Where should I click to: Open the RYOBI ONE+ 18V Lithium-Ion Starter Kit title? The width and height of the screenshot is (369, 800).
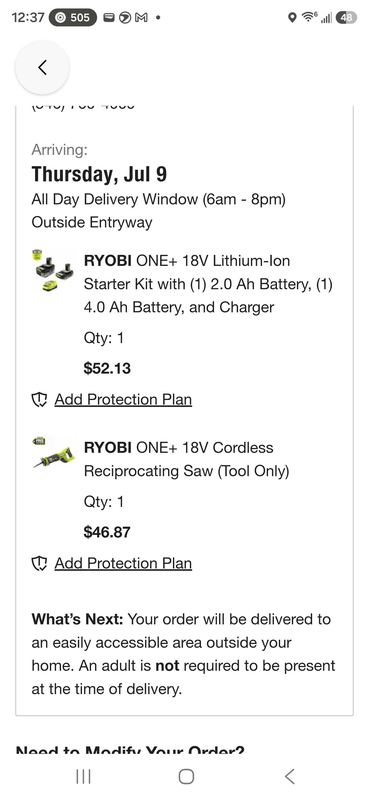(x=208, y=284)
